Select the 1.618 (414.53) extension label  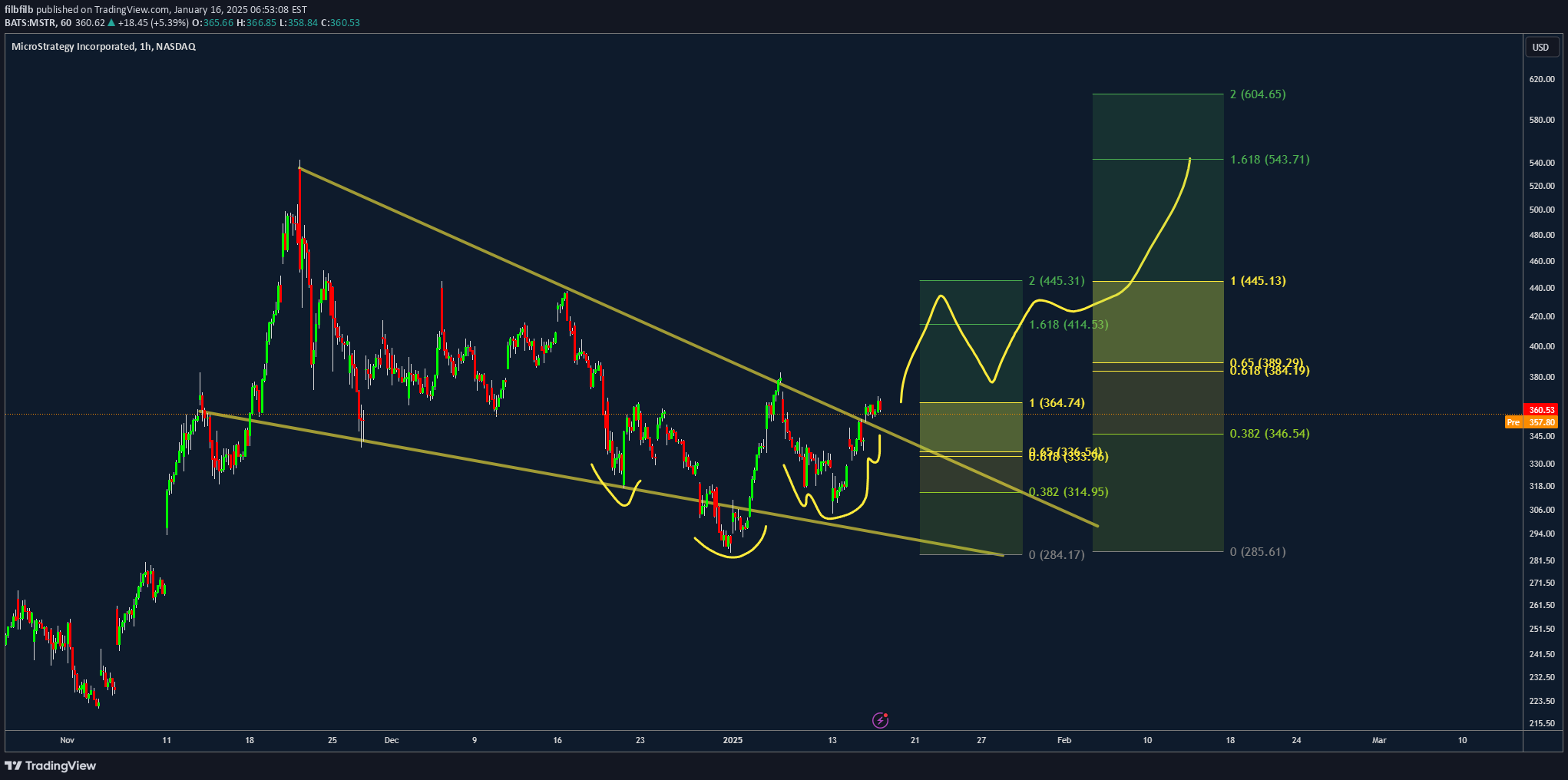(1068, 325)
